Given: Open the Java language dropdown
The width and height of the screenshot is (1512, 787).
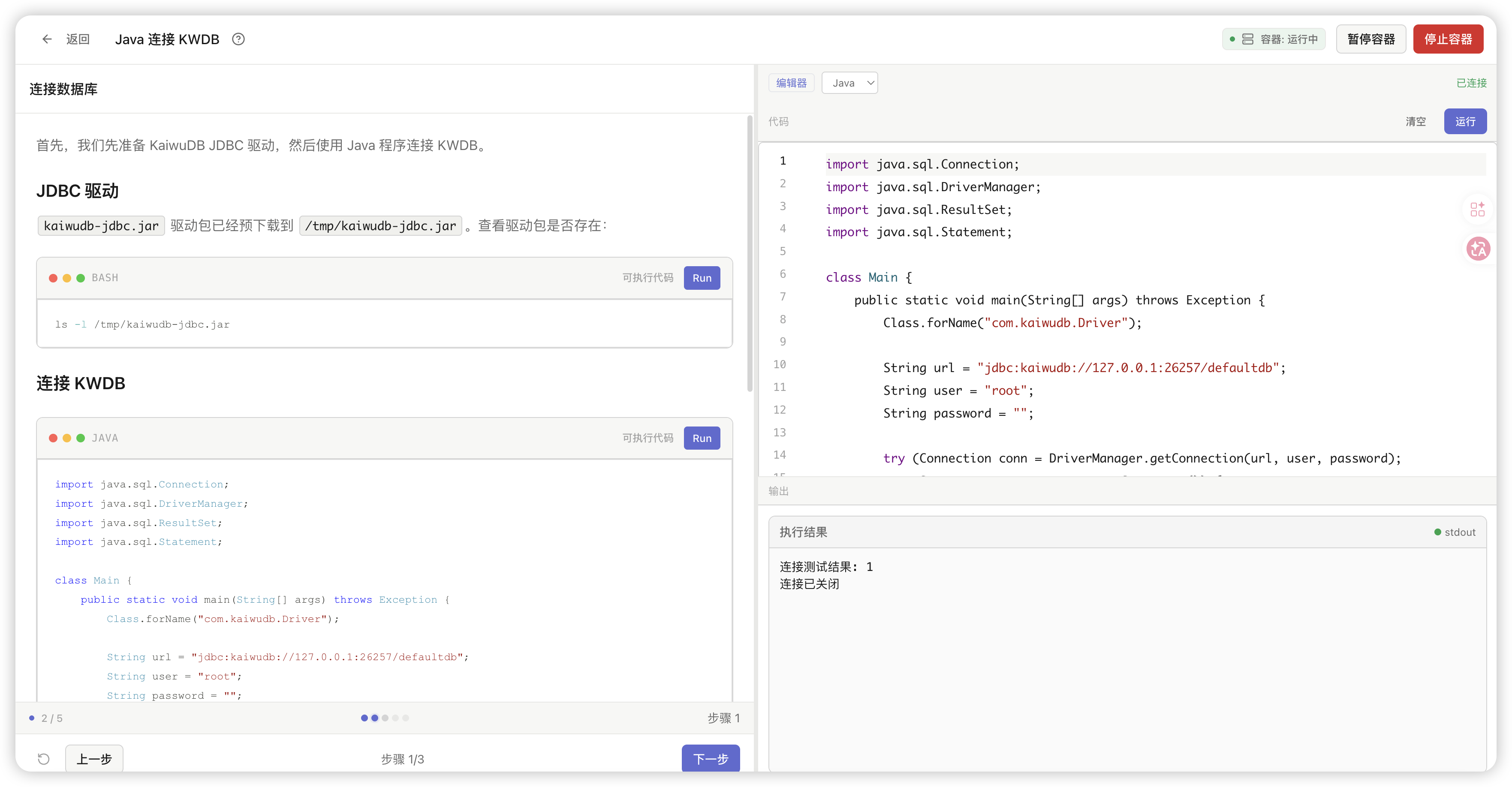Looking at the screenshot, I should click(849, 83).
